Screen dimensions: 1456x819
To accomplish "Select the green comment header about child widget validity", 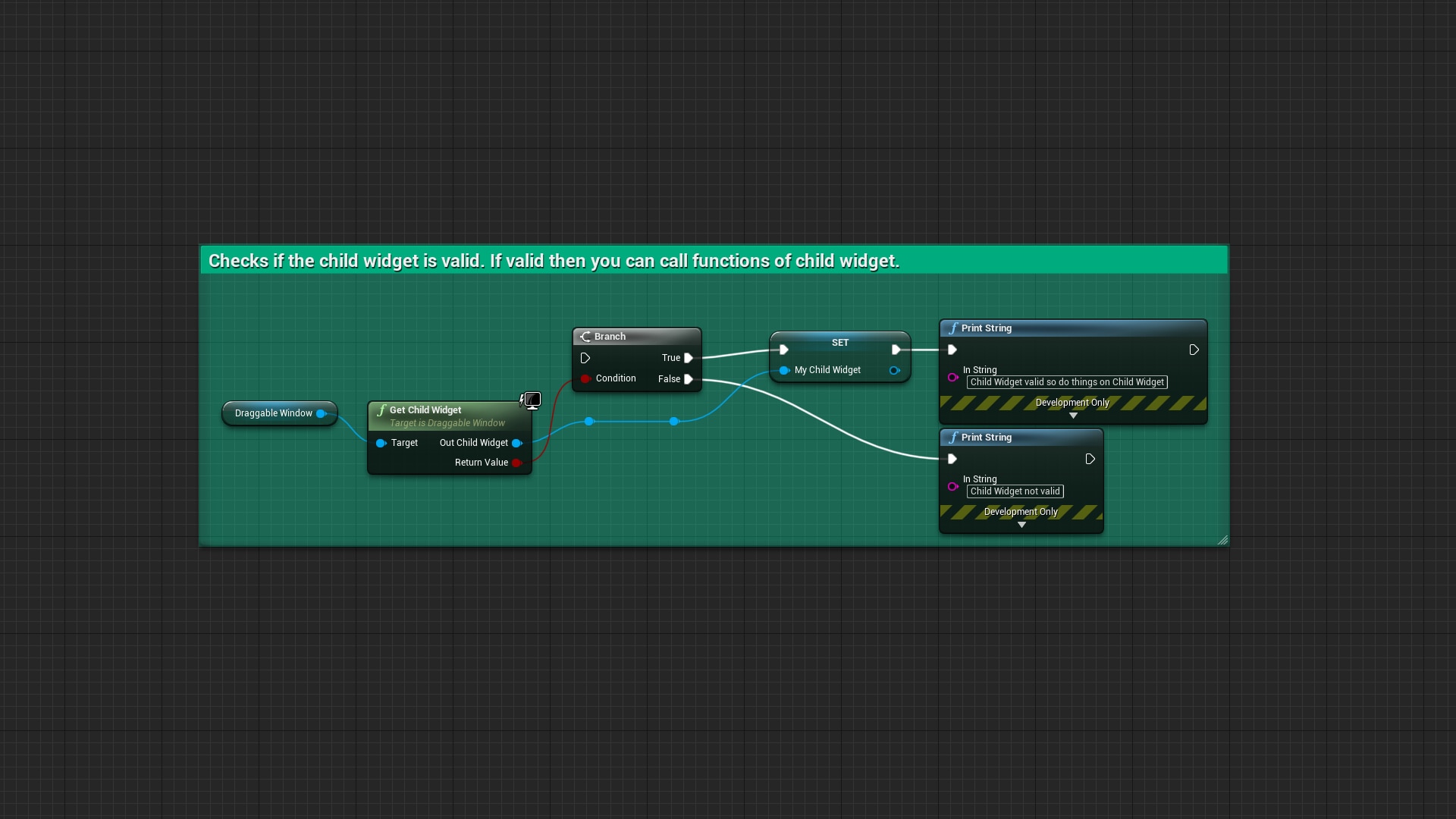I will coord(554,260).
